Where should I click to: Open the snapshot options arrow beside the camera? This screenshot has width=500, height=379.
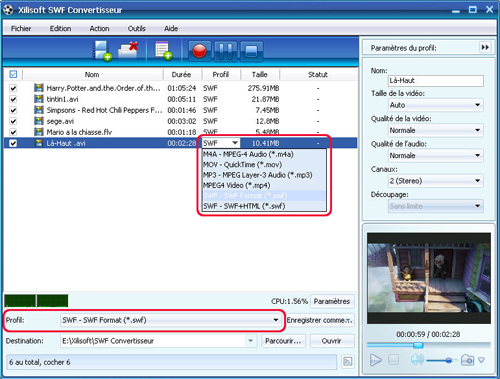coord(481,360)
